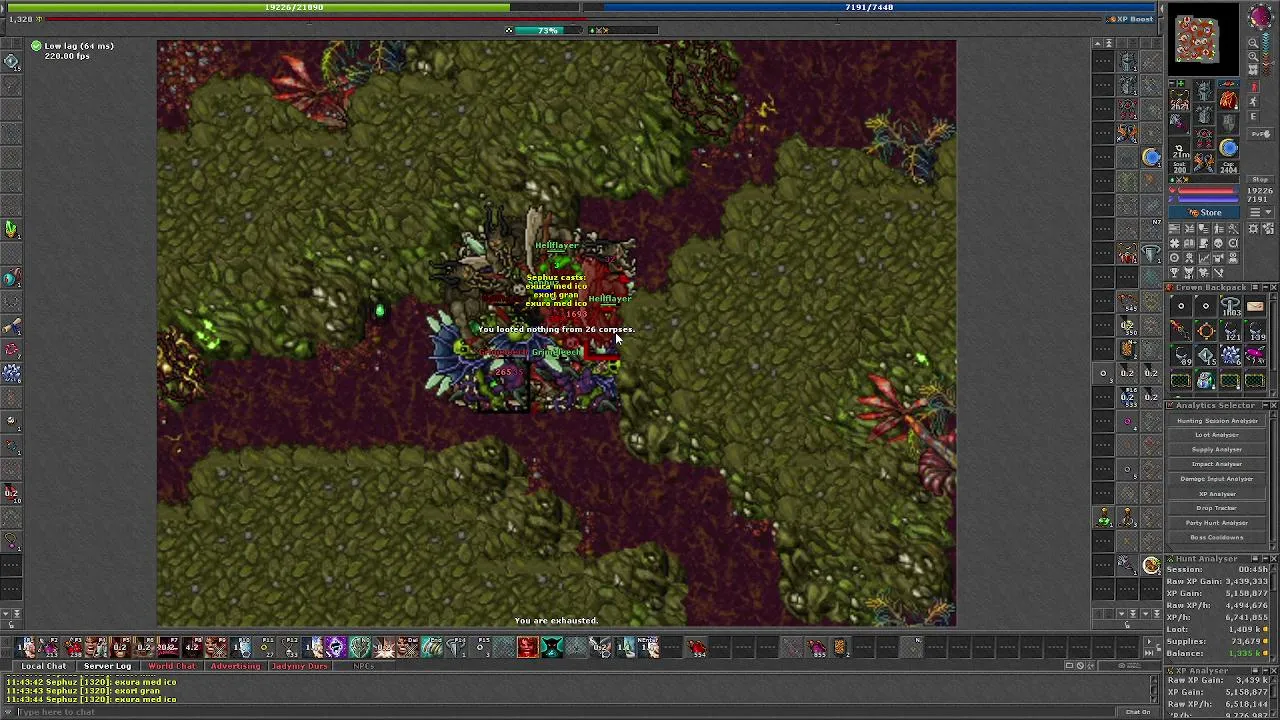Open the Party Hunt Analyser

[x=1217, y=523]
